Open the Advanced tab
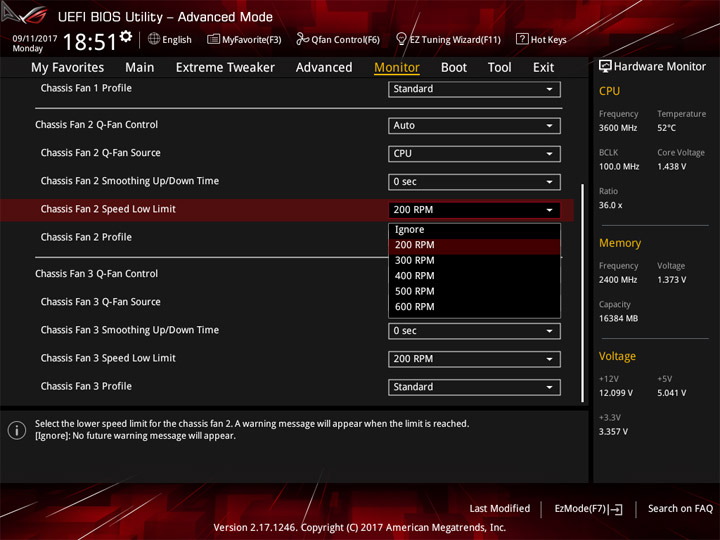The width and height of the screenshot is (720, 540). 324,68
